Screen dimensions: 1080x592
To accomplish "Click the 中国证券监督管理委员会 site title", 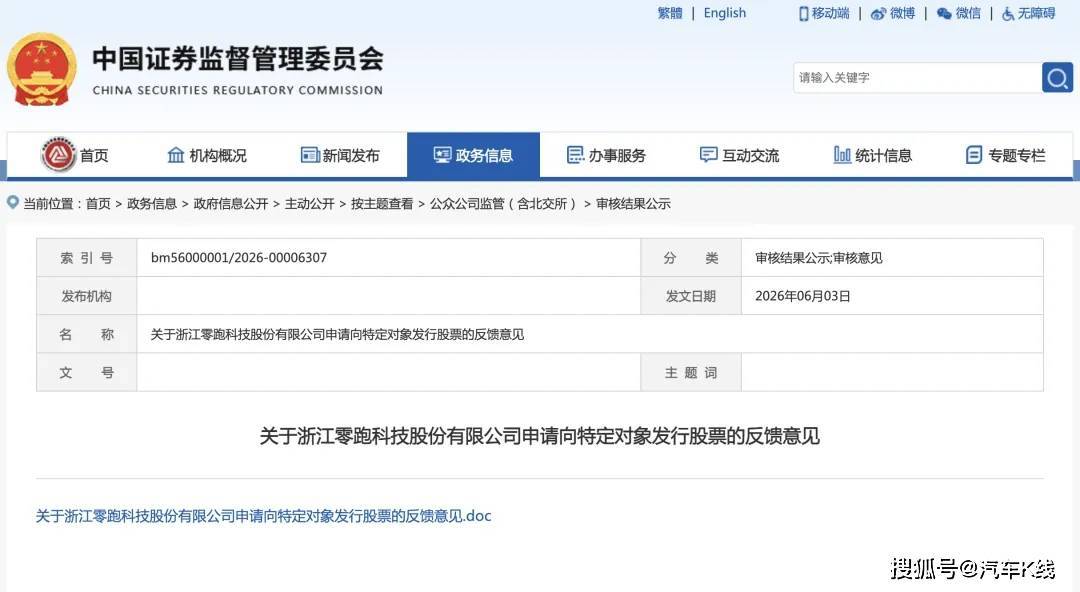I will 238,59.
